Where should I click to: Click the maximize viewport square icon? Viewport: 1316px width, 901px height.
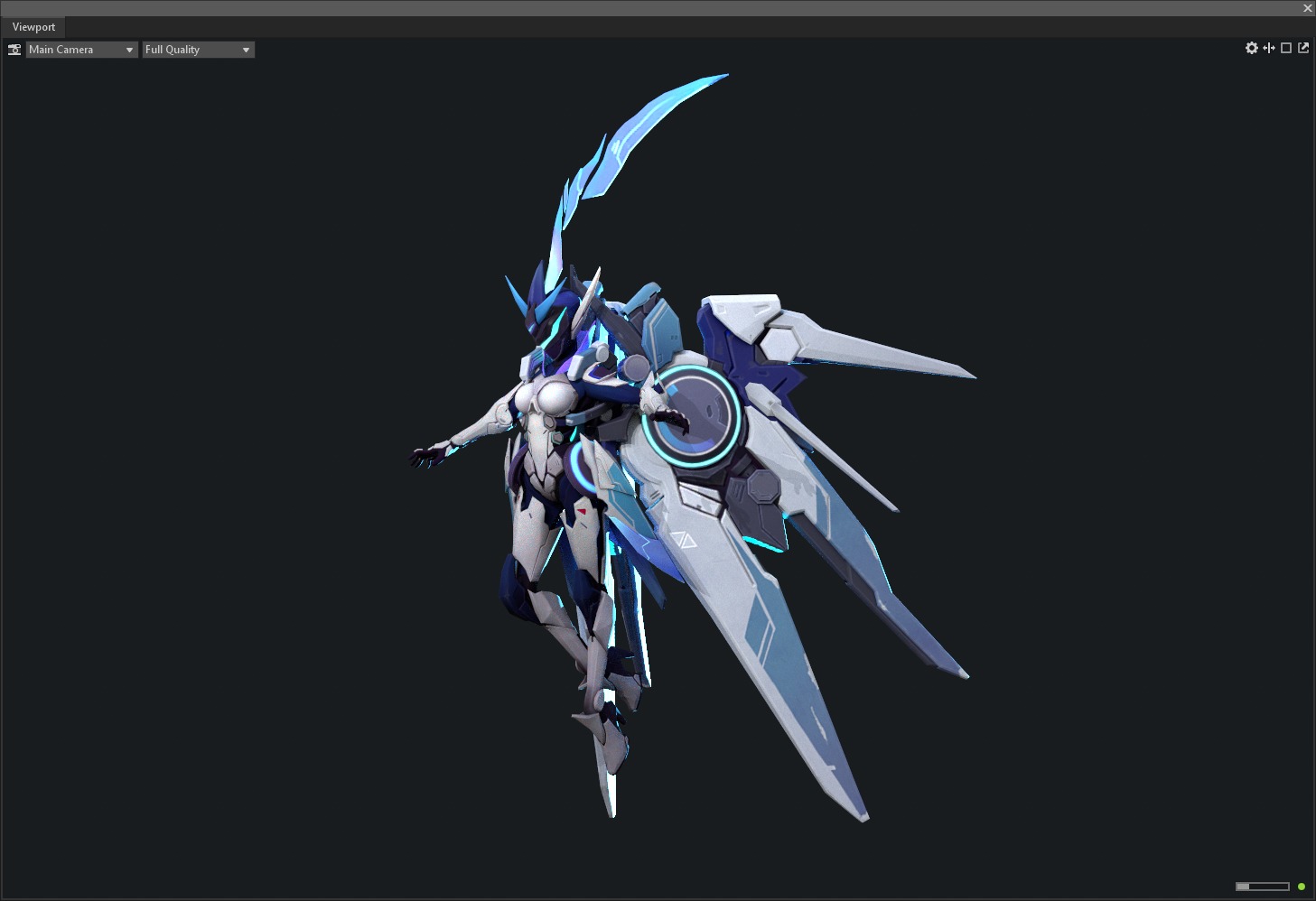point(1286,48)
